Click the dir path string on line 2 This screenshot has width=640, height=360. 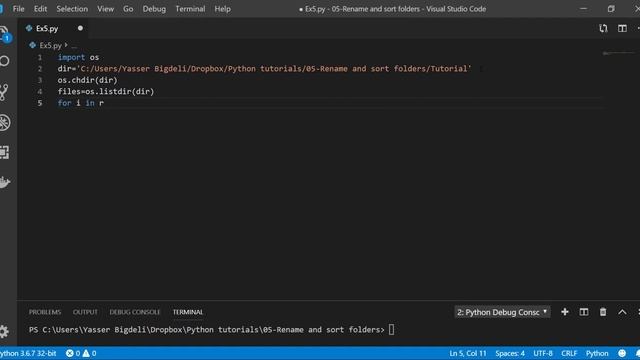click(273, 69)
